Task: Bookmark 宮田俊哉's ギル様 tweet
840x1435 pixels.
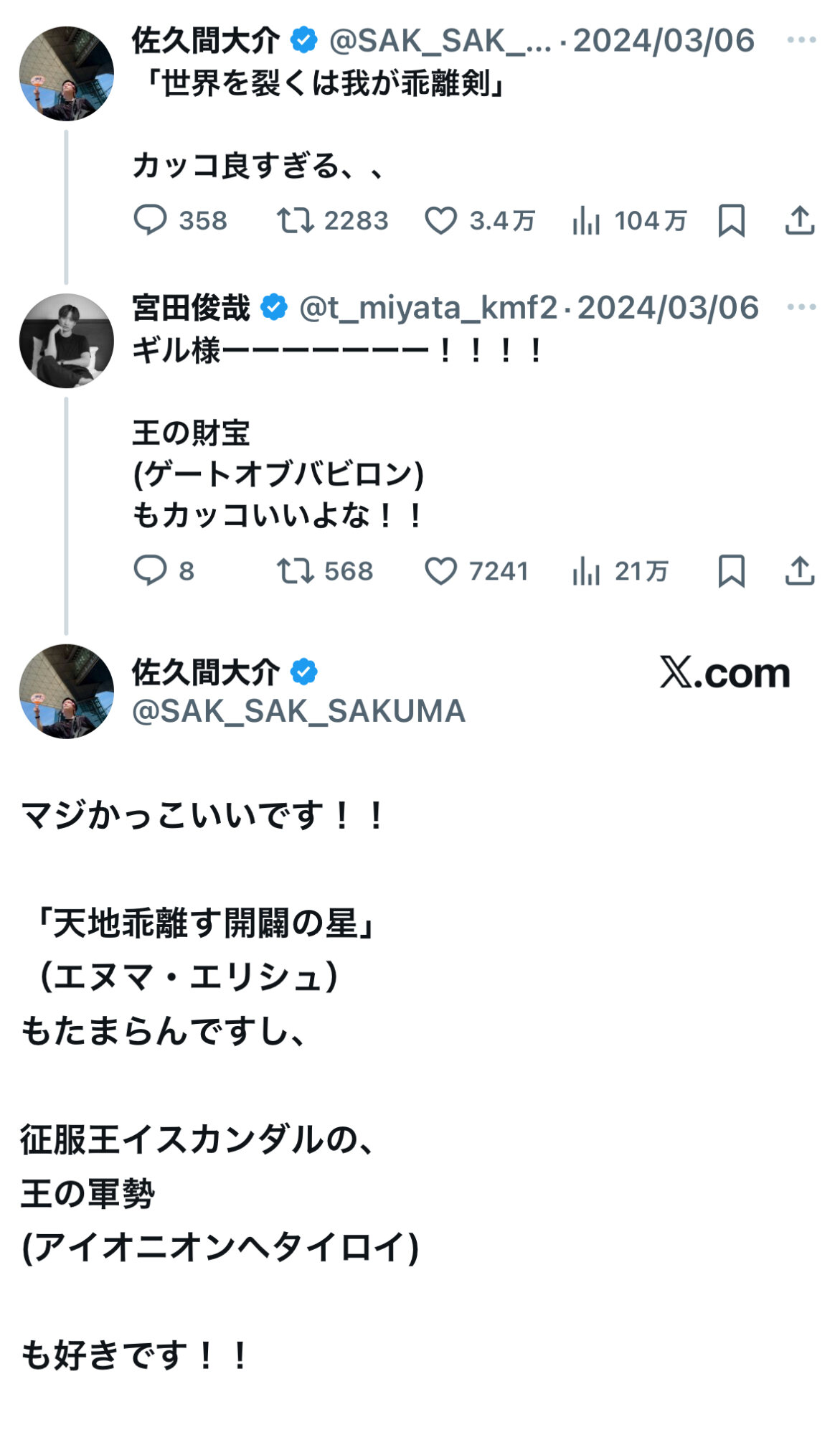Action: click(731, 571)
